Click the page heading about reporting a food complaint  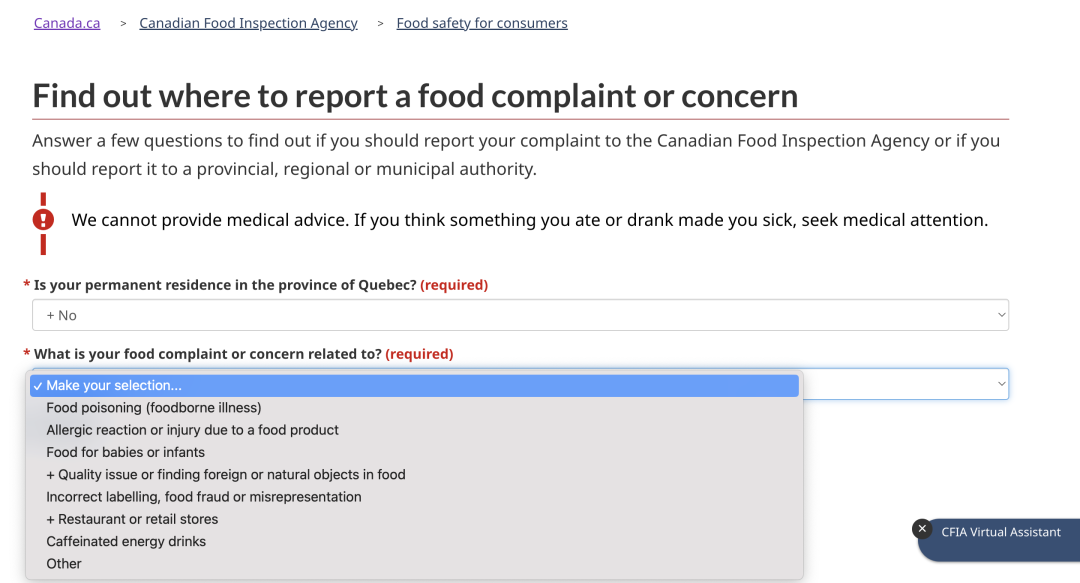pyautogui.click(x=415, y=96)
